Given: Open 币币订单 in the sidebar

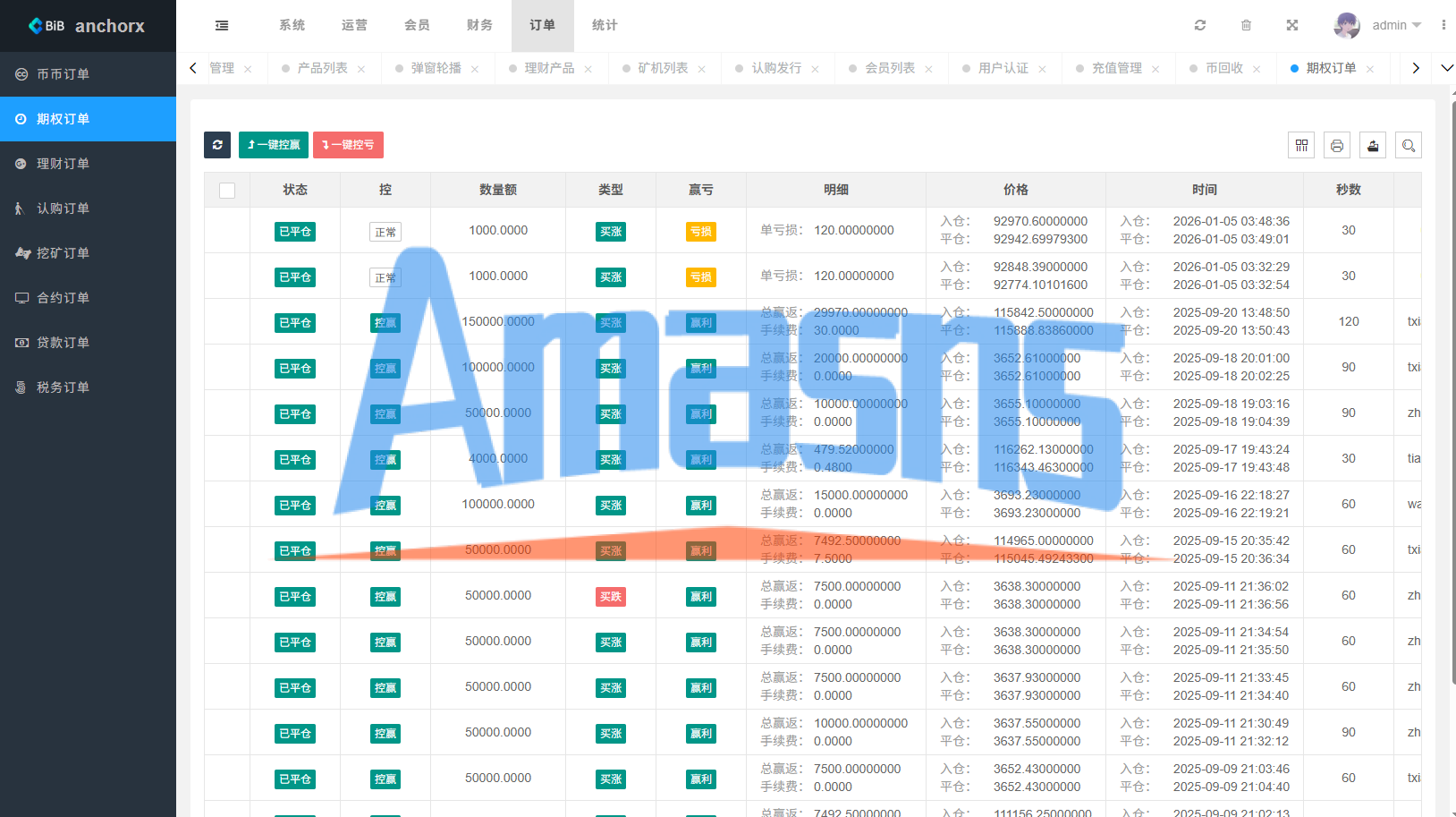Looking at the screenshot, I should click(88, 74).
